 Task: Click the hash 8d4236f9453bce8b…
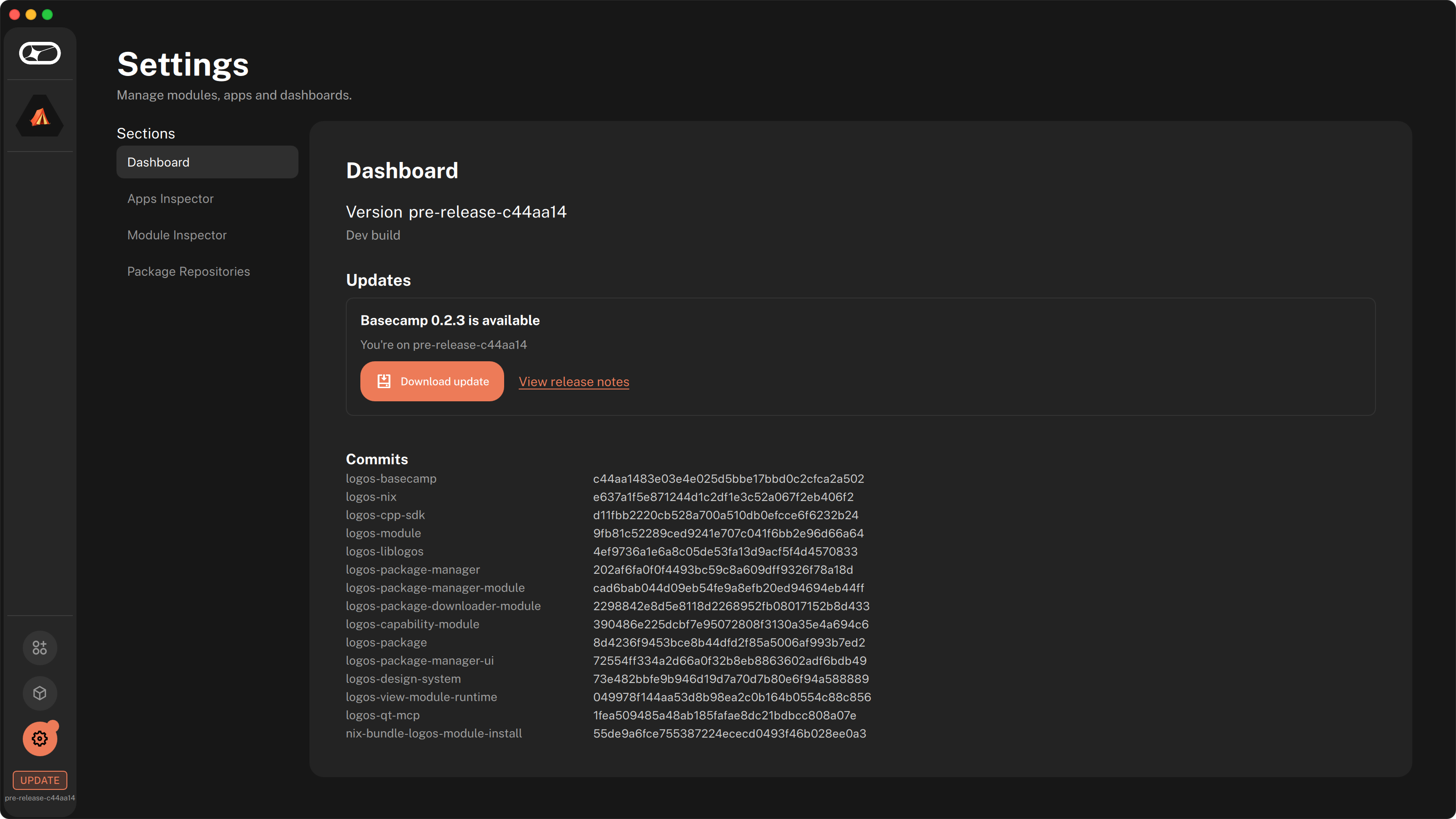pyautogui.click(x=729, y=642)
